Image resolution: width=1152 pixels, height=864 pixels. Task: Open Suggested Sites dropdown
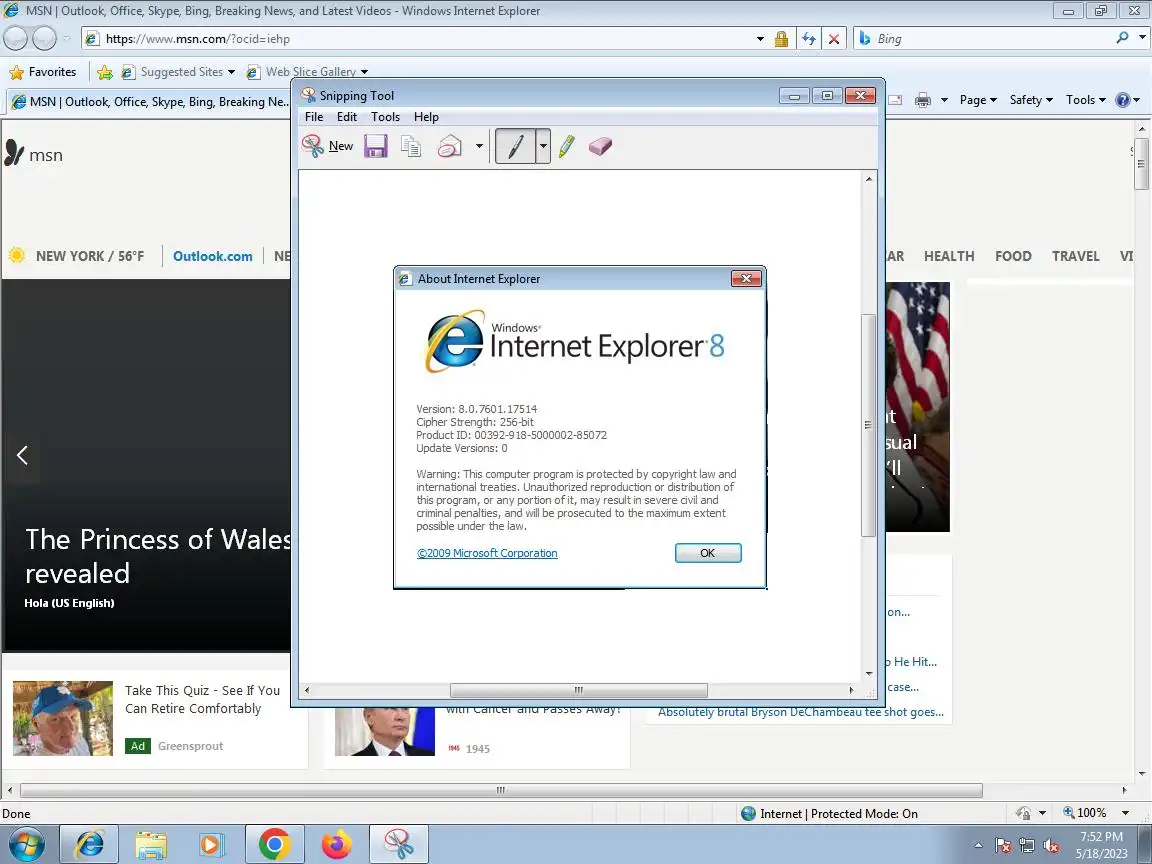pyautogui.click(x=179, y=72)
